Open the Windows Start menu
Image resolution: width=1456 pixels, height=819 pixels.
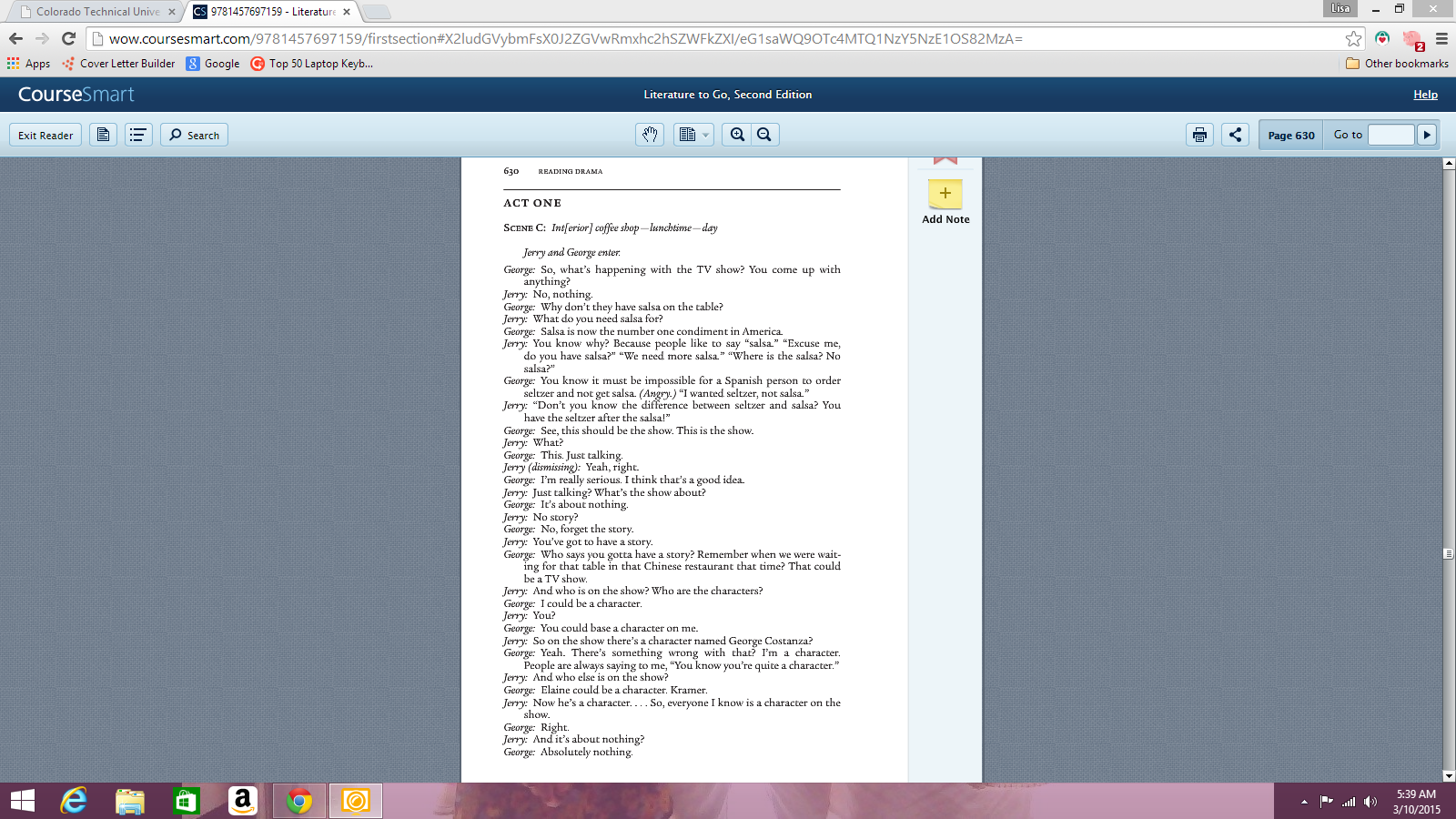[x=22, y=801]
